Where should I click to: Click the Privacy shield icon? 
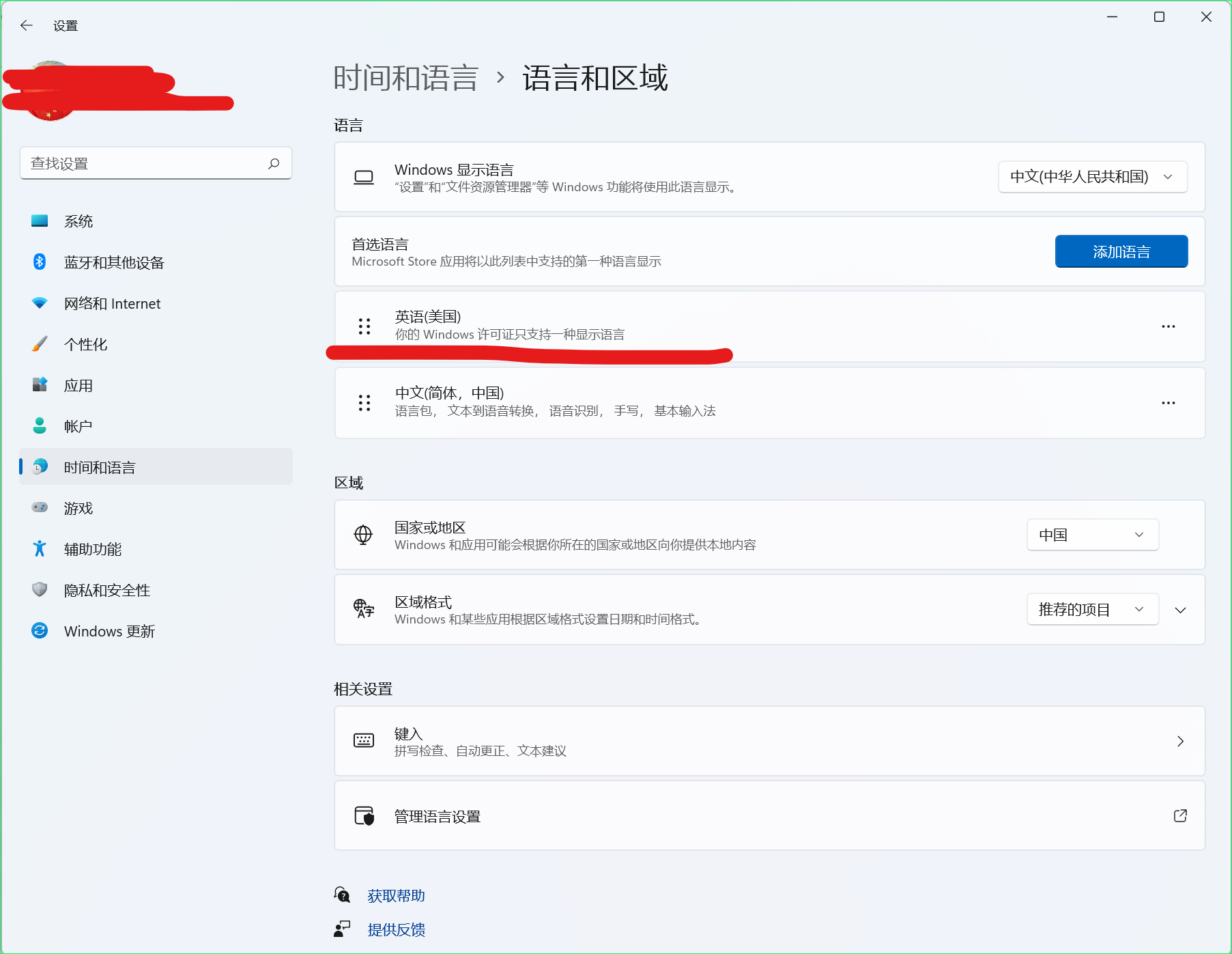[40, 589]
